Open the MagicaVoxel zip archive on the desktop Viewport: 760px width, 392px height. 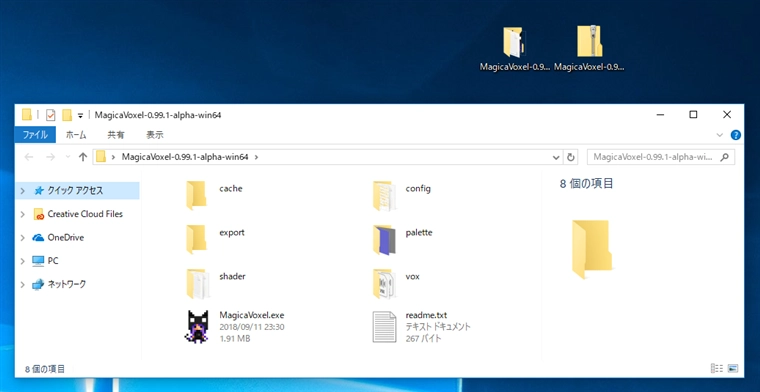pyautogui.click(x=589, y=42)
